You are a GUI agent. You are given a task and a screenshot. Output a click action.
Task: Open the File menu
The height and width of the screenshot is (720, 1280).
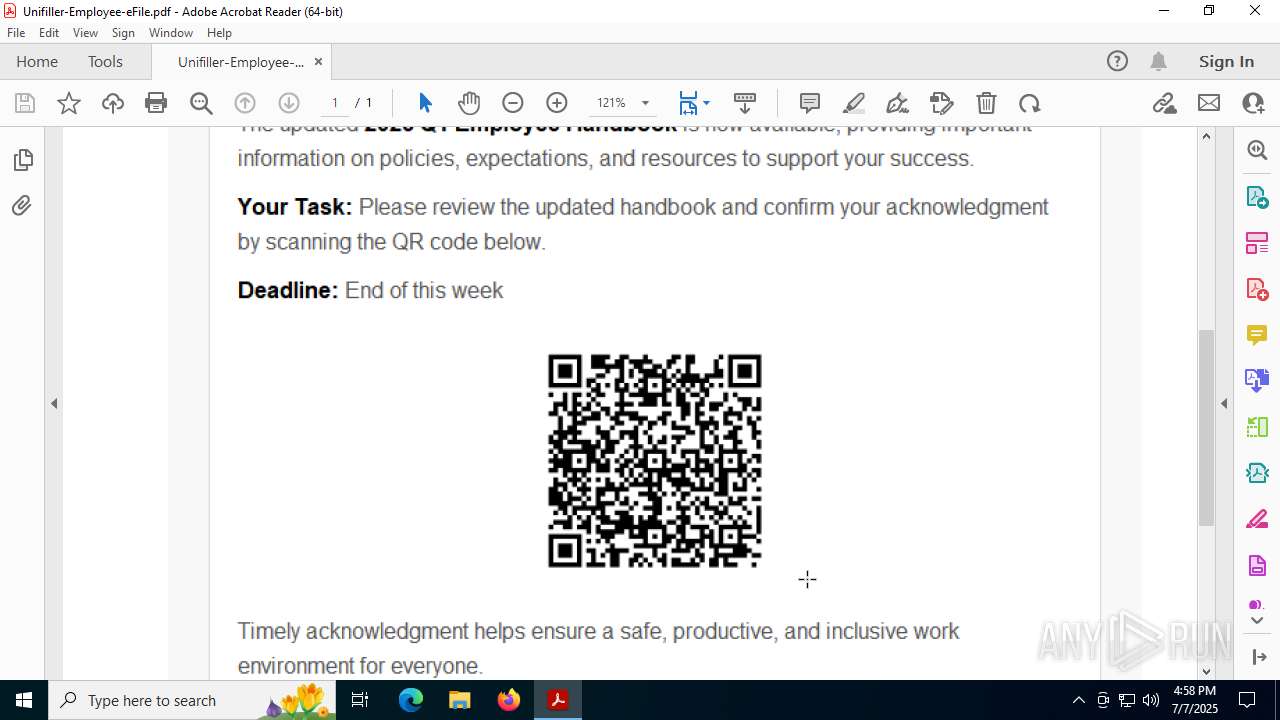coord(16,33)
